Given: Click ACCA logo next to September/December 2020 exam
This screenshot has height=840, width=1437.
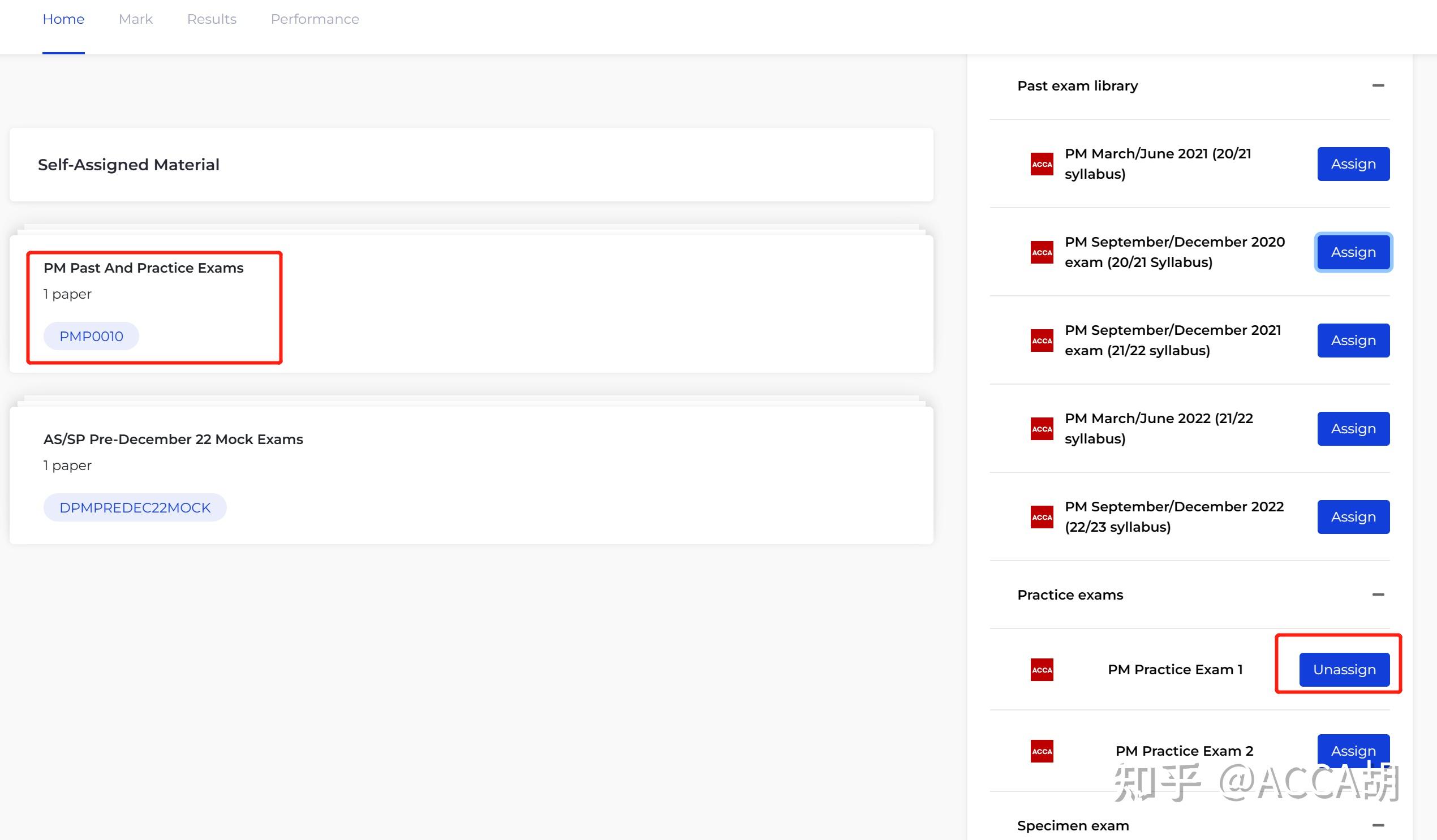Looking at the screenshot, I should tap(1041, 252).
